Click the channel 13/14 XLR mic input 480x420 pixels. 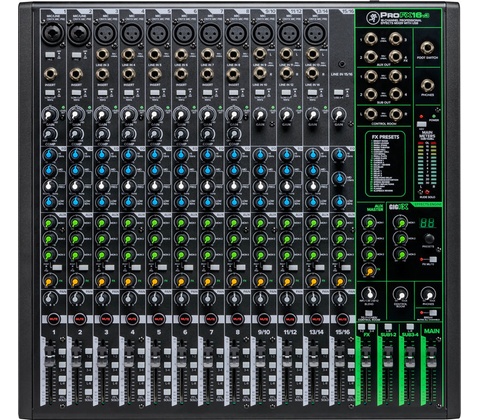pyautogui.click(x=315, y=34)
